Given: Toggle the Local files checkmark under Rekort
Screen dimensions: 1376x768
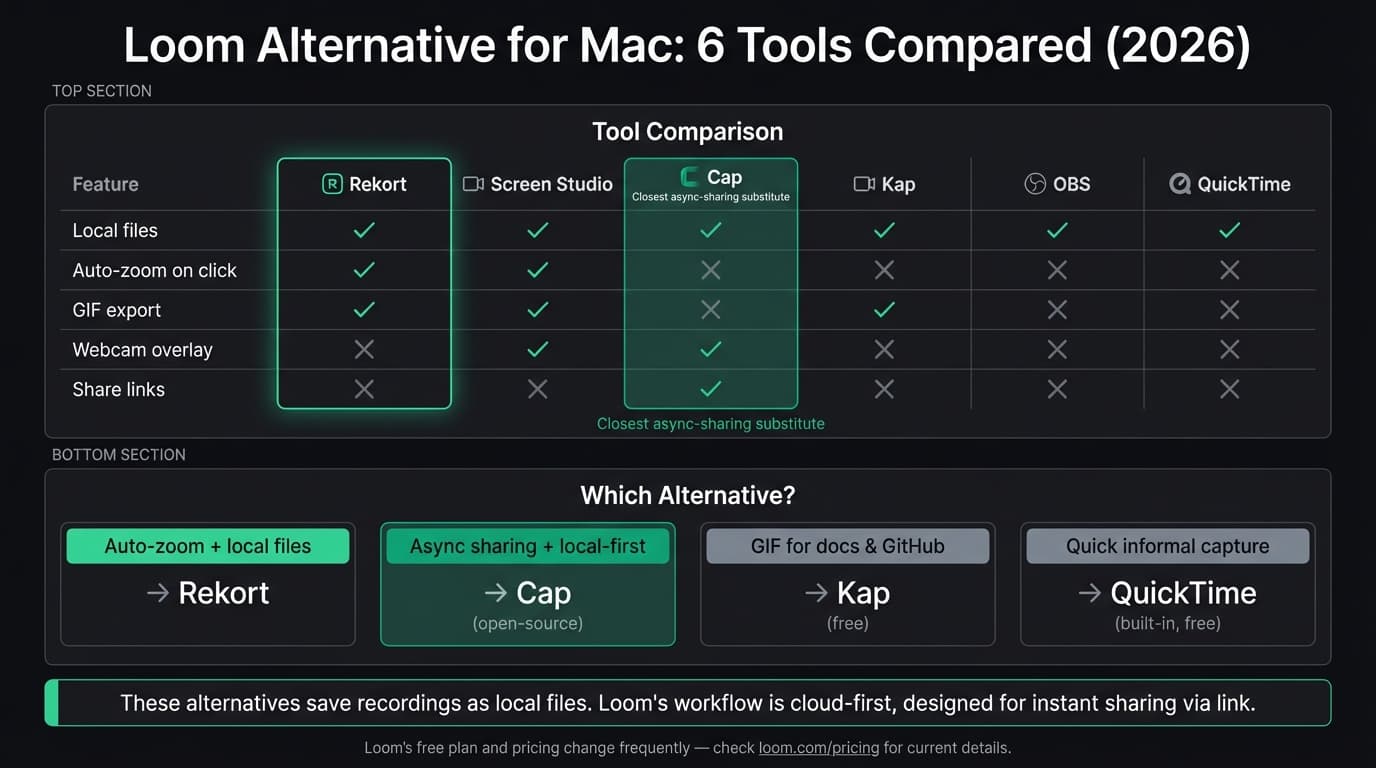Looking at the screenshot, I should [x=364, y=230].
